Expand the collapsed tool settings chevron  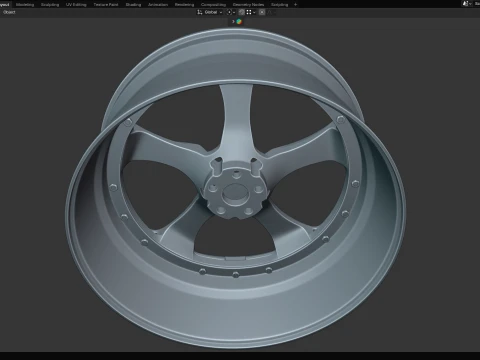(233, 22)
